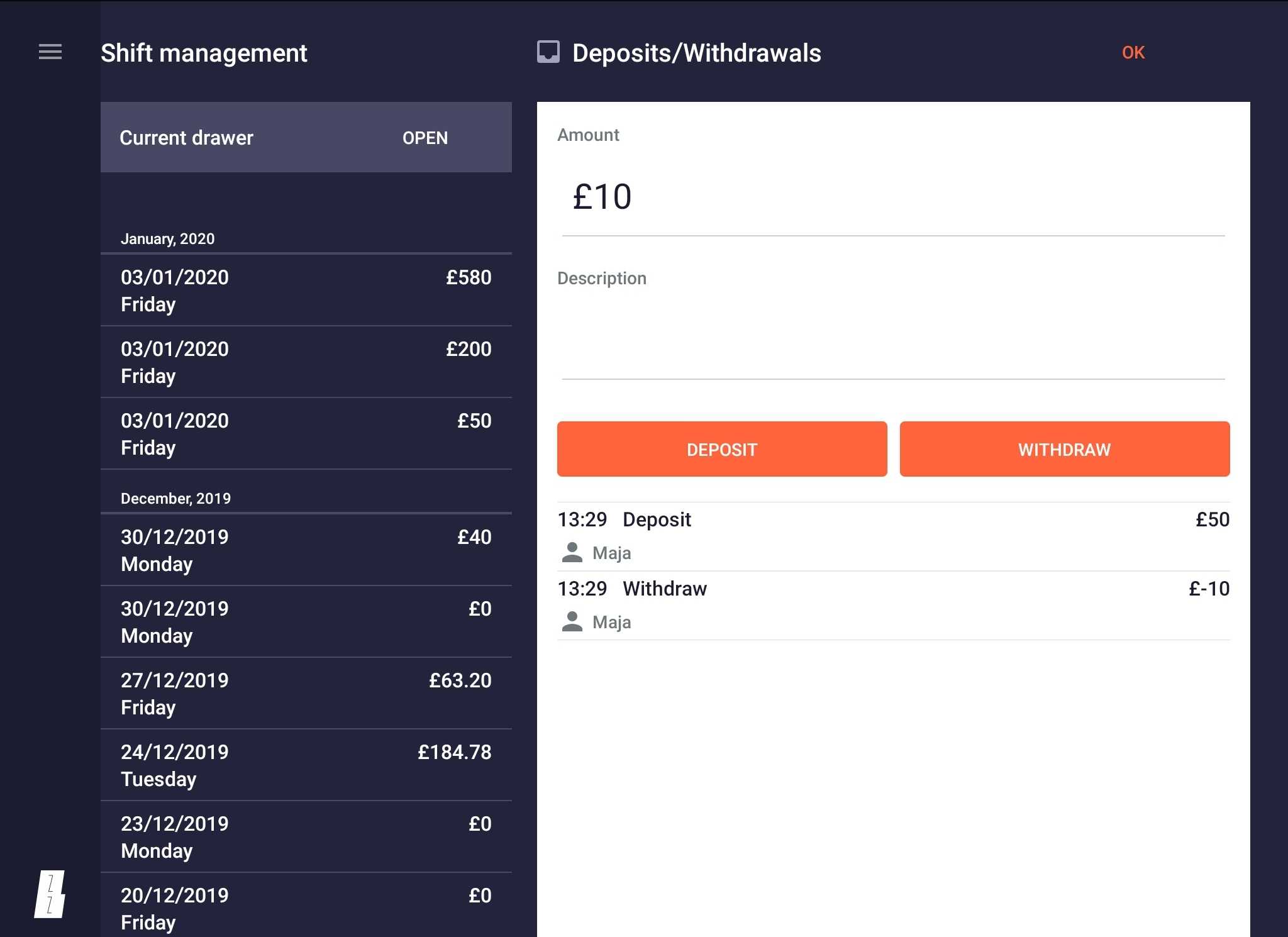
Task: Click the OPEN status label
Action: pos(425,138)
